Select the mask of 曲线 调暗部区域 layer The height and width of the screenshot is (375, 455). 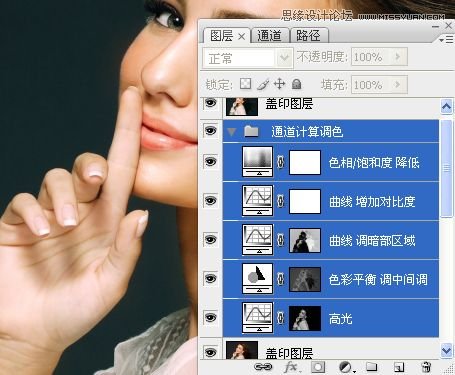click(x=305, y=240)
